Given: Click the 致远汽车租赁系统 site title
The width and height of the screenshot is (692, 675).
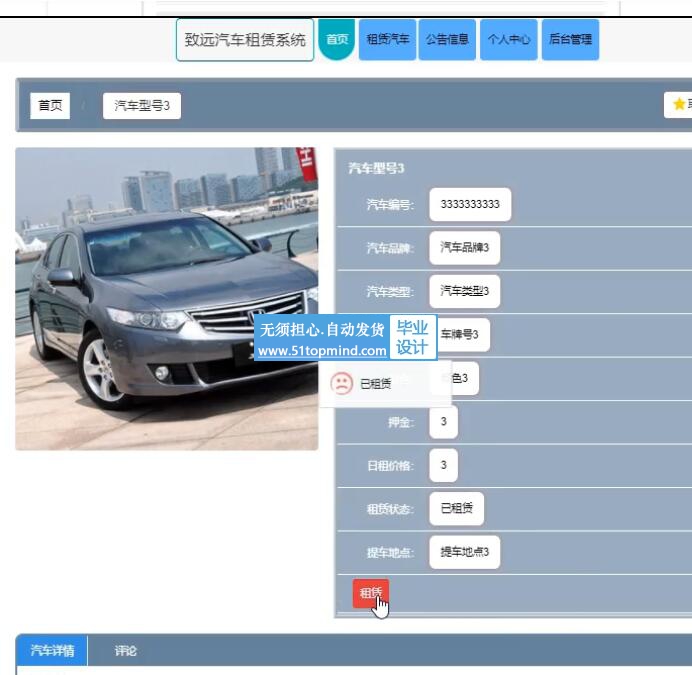Looking at the screenshot, I should click(245, 40).
